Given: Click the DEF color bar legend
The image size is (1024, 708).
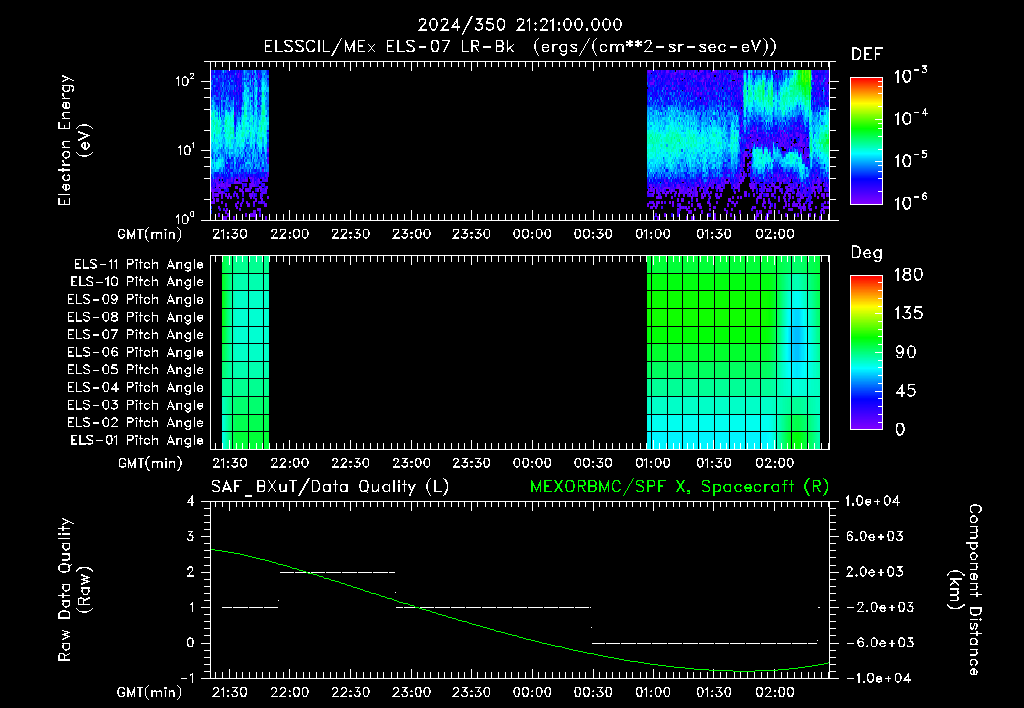Looking at the screenshot, I should 866,140.
